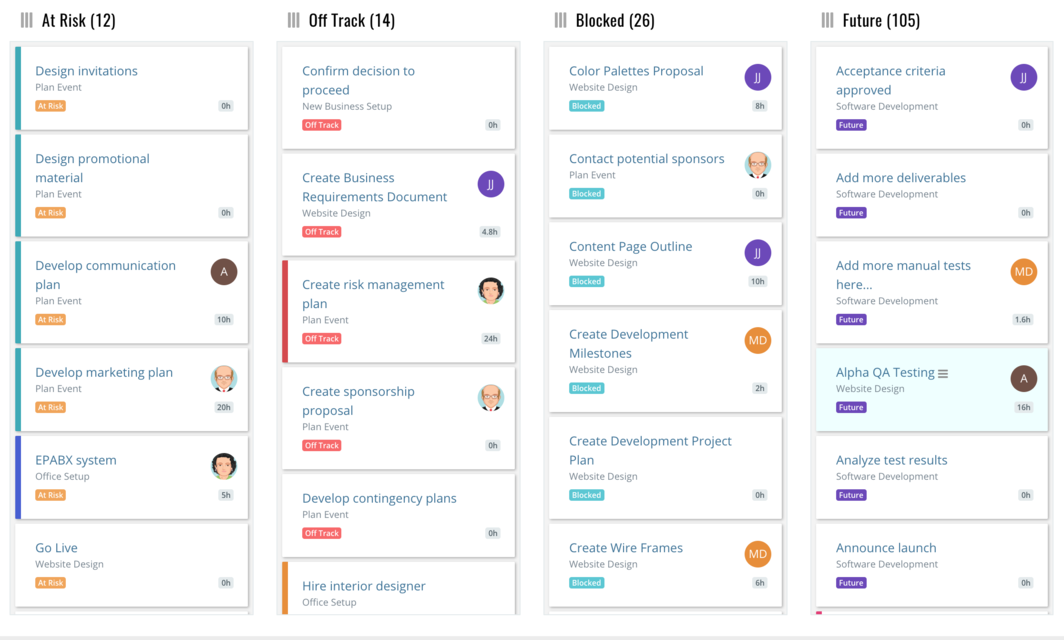Click the grip icon beside Off Track header

tap(292, 19)
